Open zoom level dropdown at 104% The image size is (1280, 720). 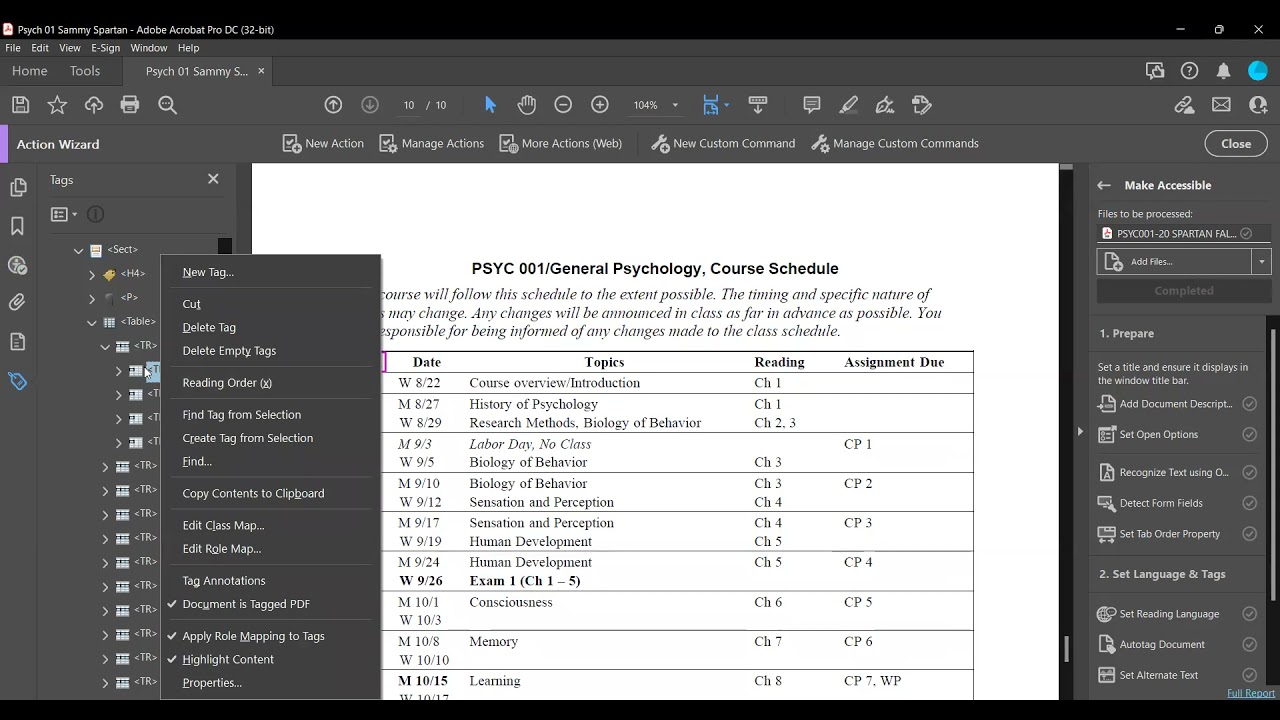[x=675, y=105]
